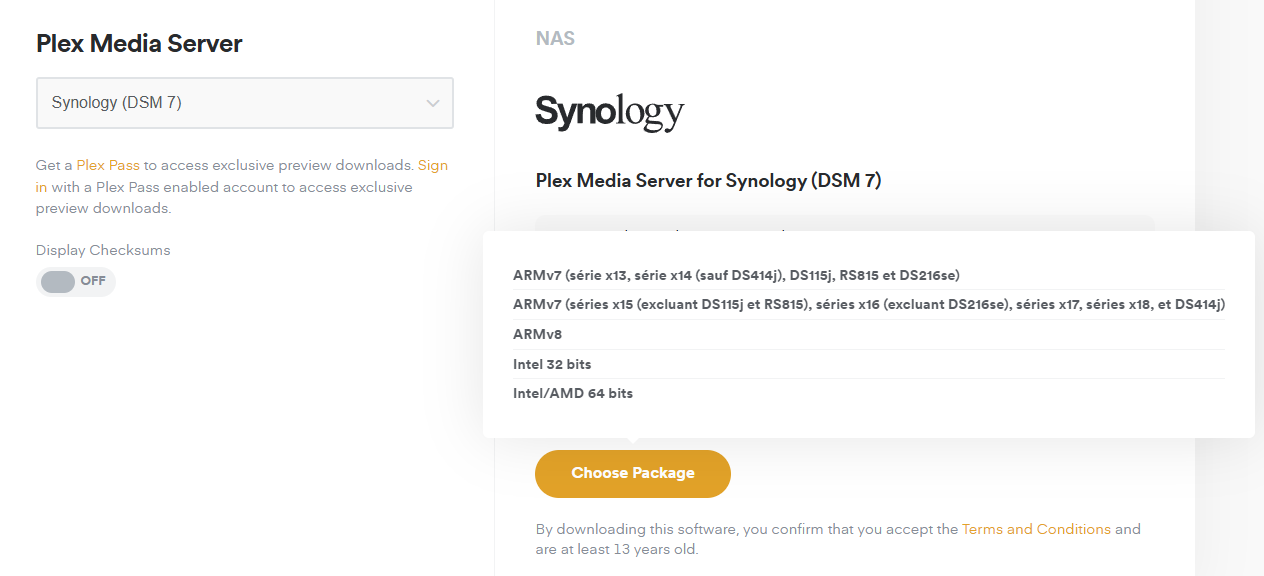
Task: Click Plex Media Server for Synology title
Action: 708,181
